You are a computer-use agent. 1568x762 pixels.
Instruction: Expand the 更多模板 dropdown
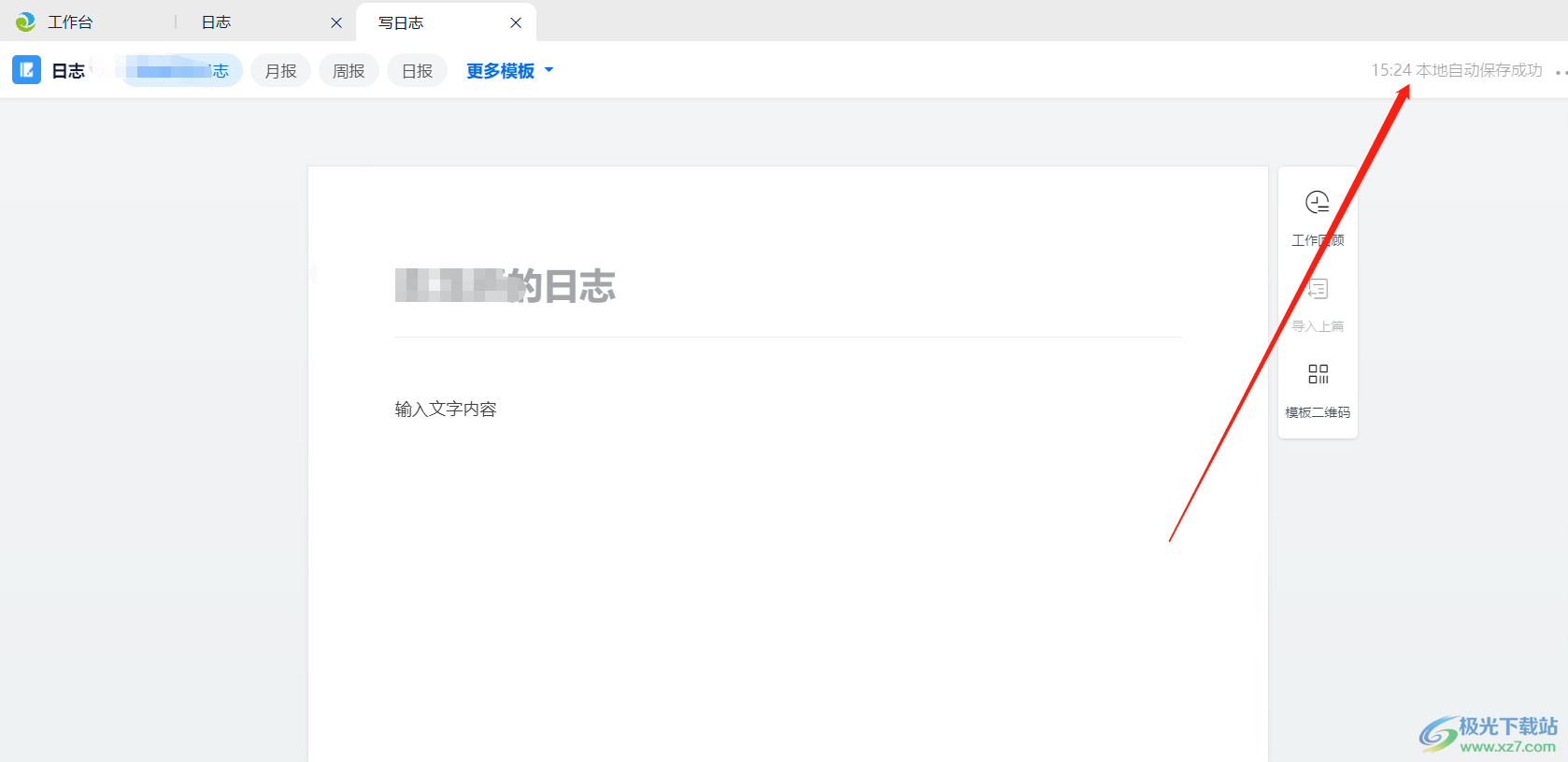click(509, 71)
